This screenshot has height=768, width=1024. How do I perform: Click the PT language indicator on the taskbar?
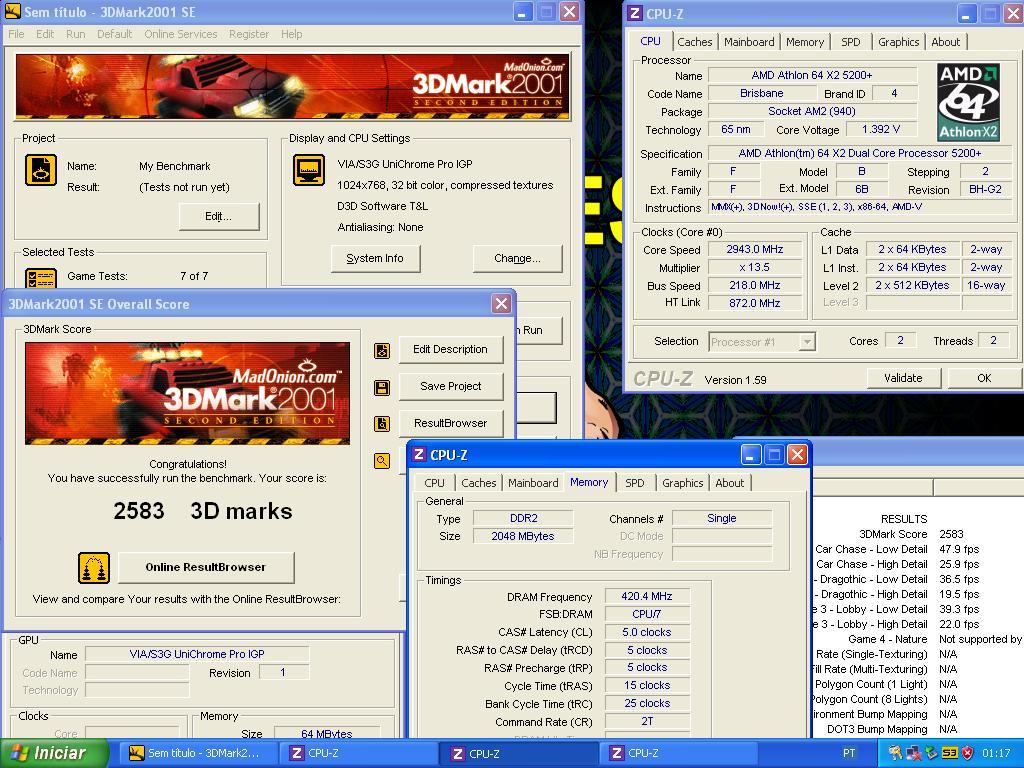(x=849, y=753)
